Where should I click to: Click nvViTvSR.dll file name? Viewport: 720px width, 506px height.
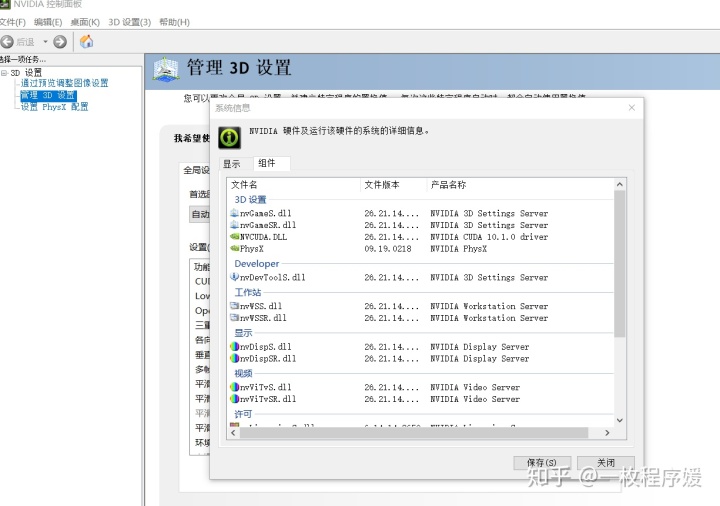point(268,399)
